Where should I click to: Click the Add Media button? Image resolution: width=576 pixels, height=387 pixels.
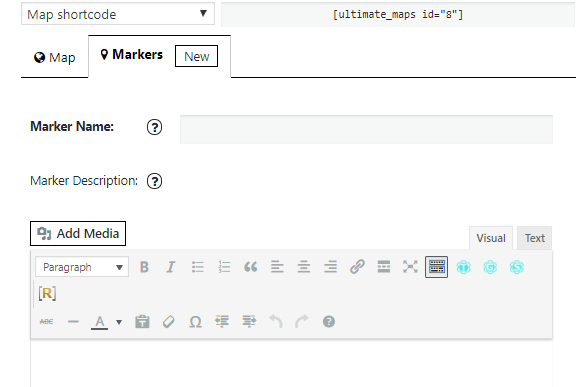pyautogui.click(x=78, y=234)
